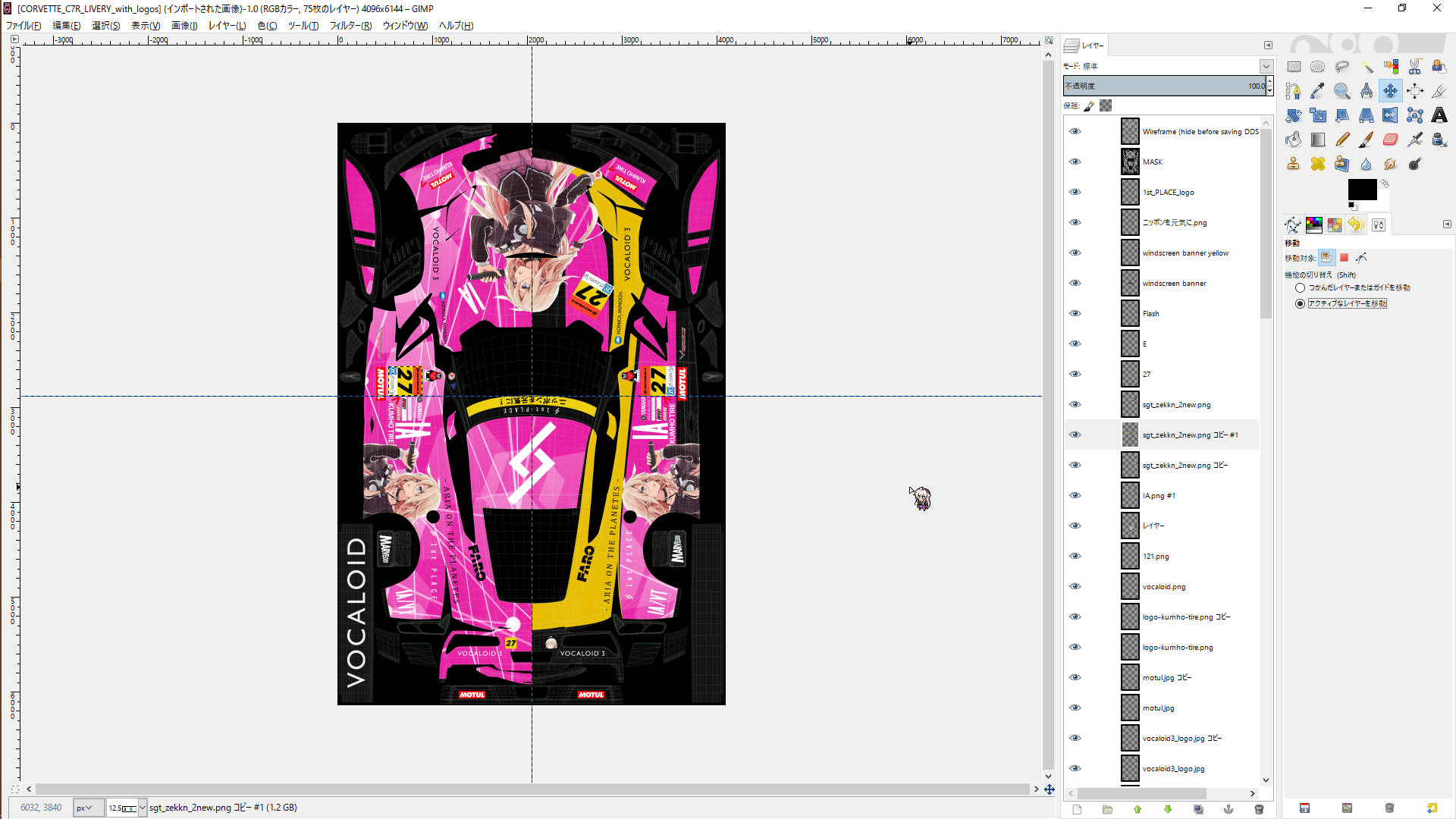
Task: Select the Free Select lasso tool
Action: tap(1342, 67)
